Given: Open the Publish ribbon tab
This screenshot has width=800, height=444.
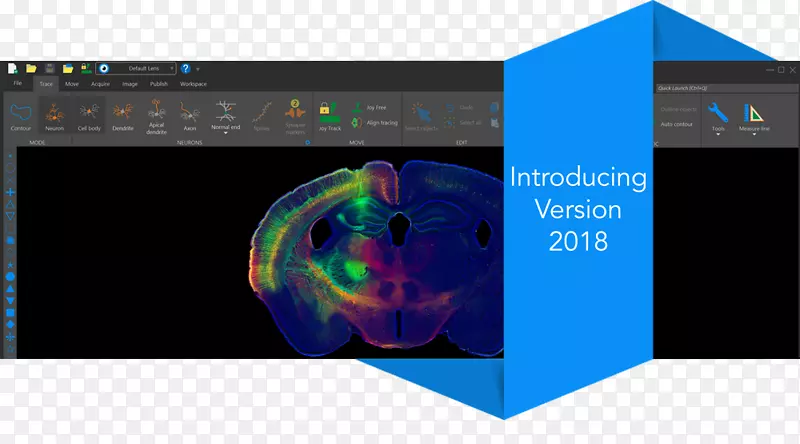Looking at the screenshot, I should pyautogui.click(x=159, y=84).
